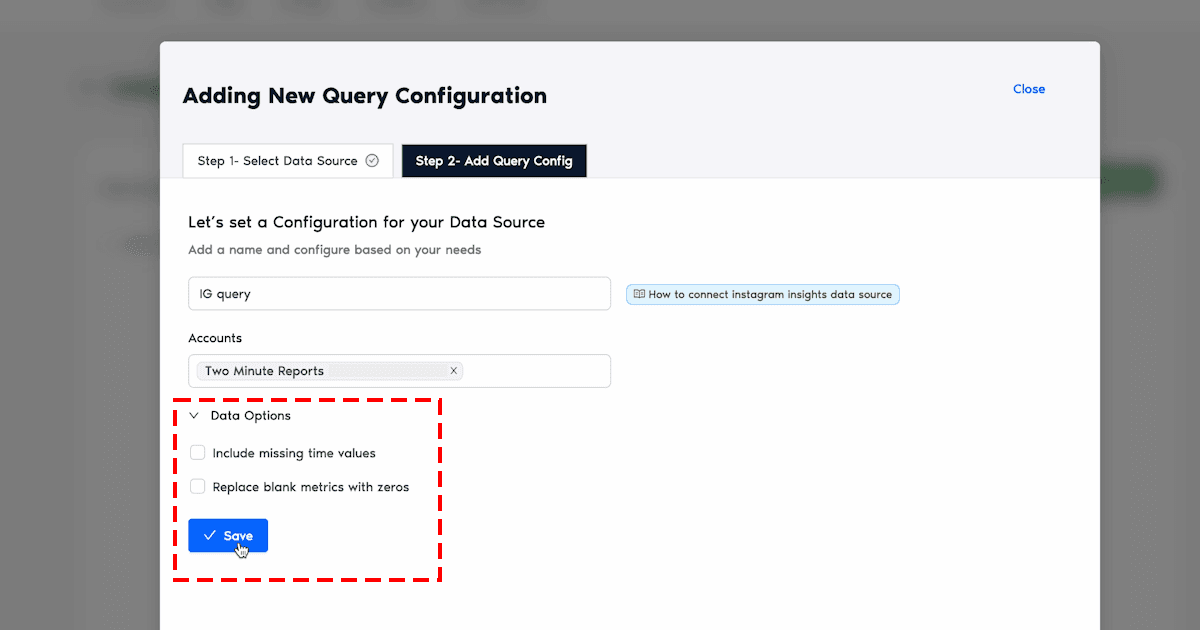Click the book icon beside the help link
Image resolution: width=1200 pixels, height=630 pixels.
click(639, 295)
